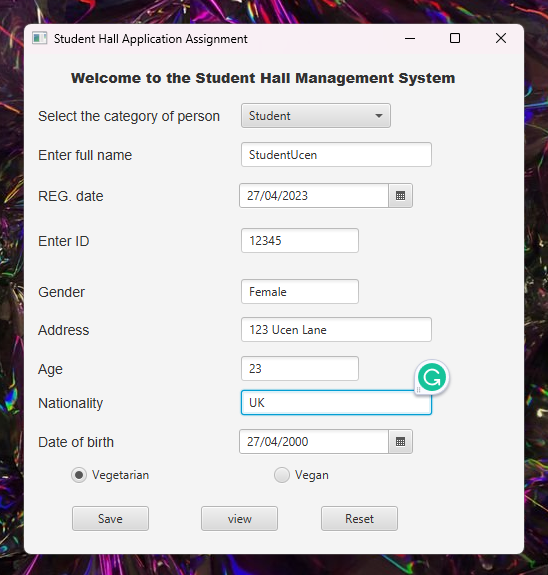Screen dimensions: 548x575
Task: Expand the category of person dropdown
Action: point(316,116)
